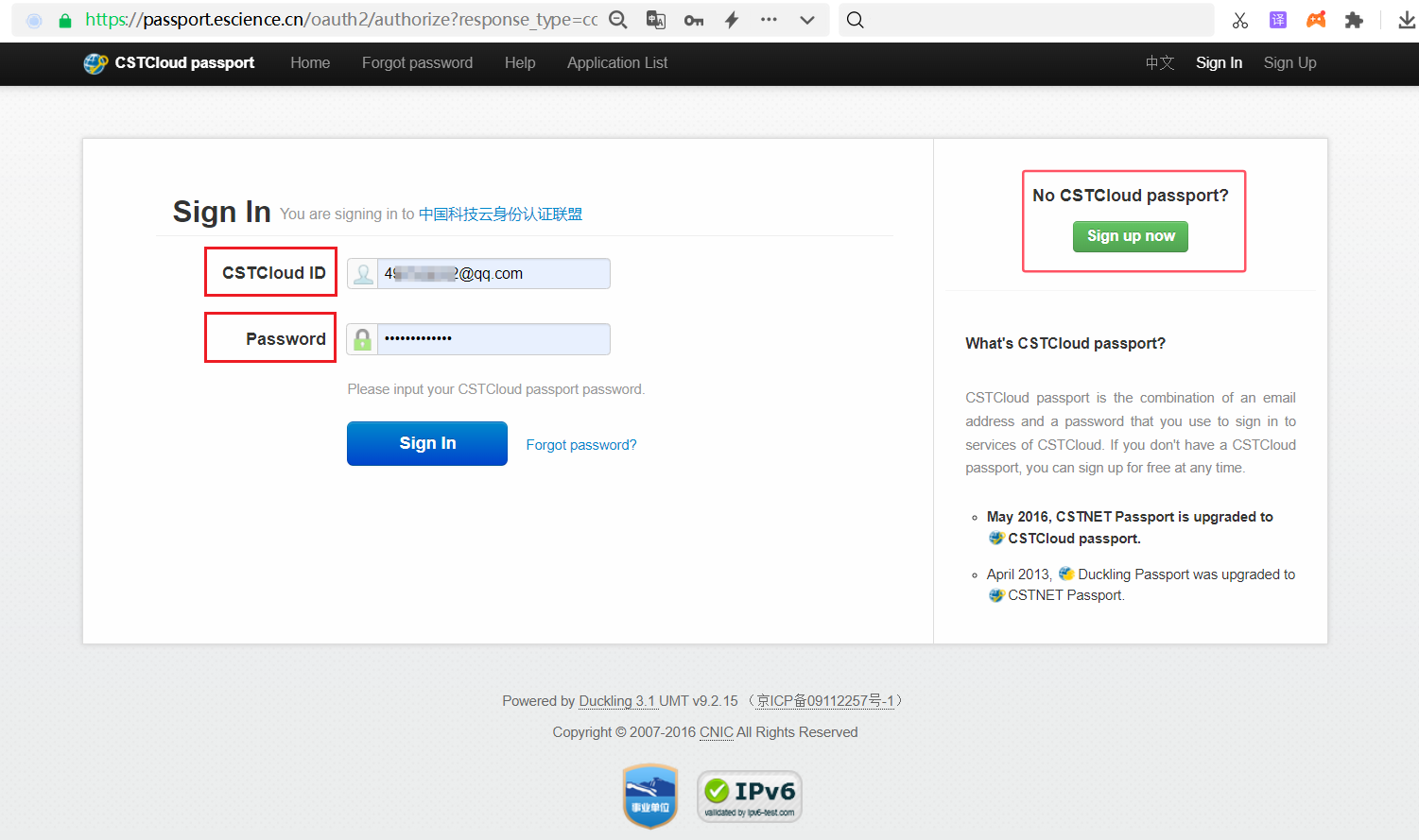
Task: Expand the address bar dropdown chevron
Action: coord(807,20)
